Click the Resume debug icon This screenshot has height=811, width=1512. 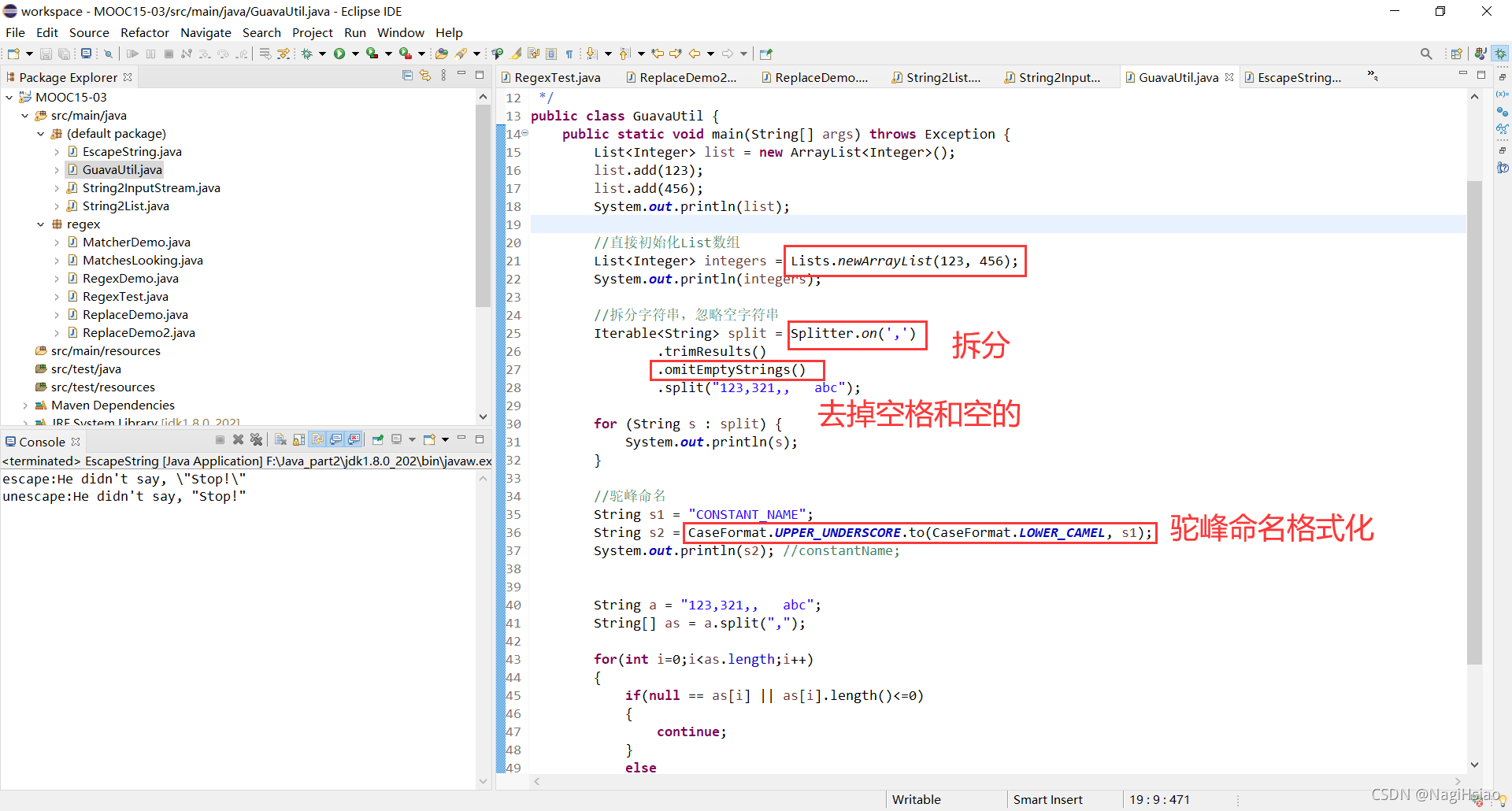pyautogui.click(x=132, y=54)
